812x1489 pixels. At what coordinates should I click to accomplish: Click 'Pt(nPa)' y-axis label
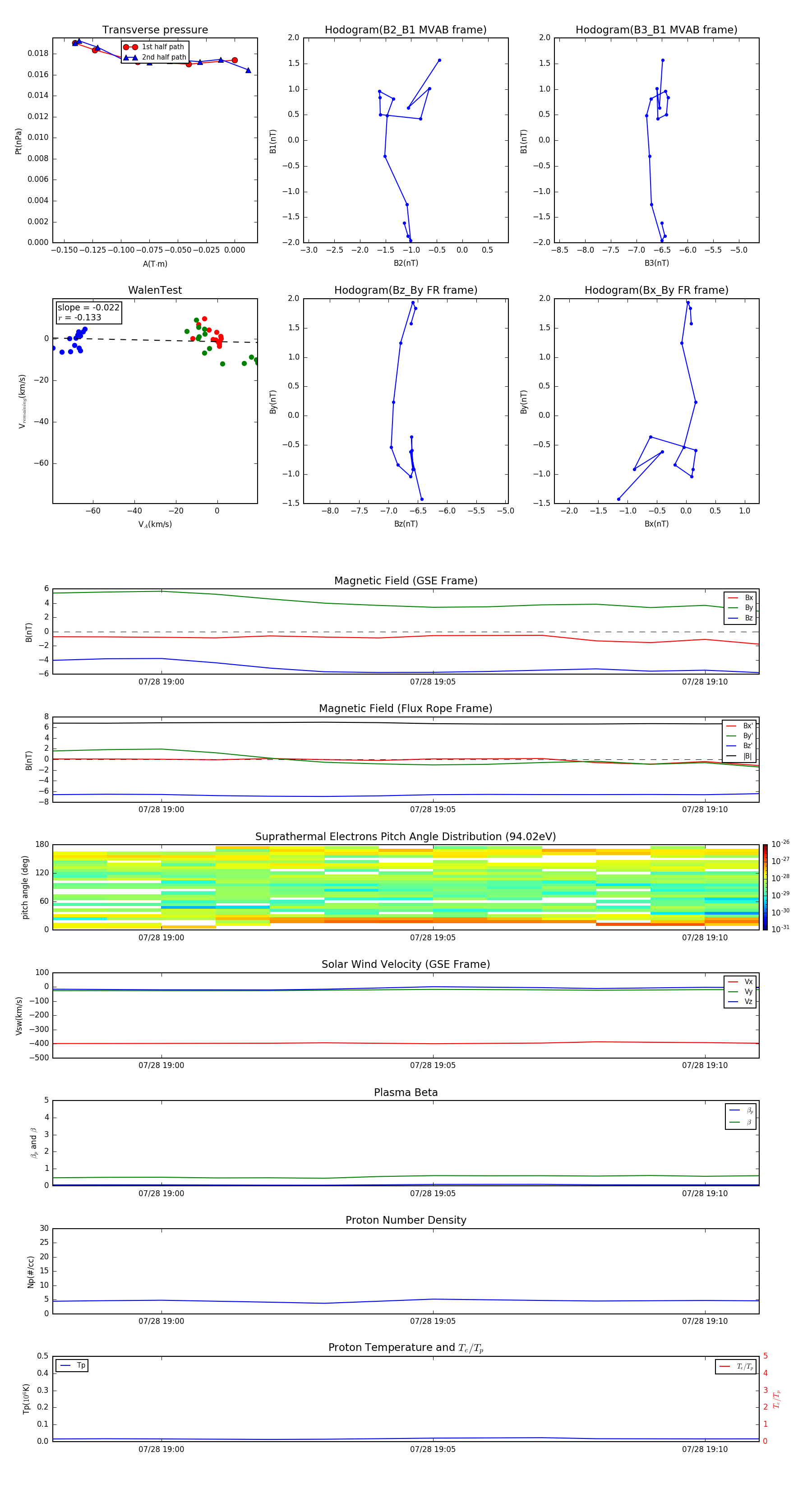point(18,141)
